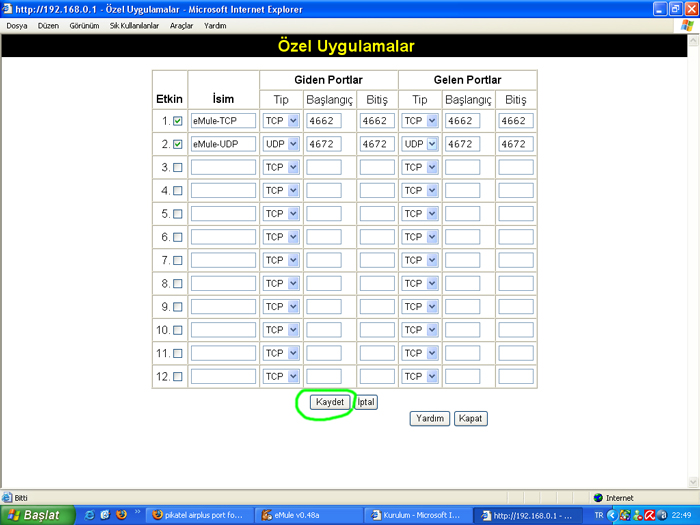Enable row 3 checkbox
Image resolution: width=700 pixels, height=525 pixels.
(178, 167)
